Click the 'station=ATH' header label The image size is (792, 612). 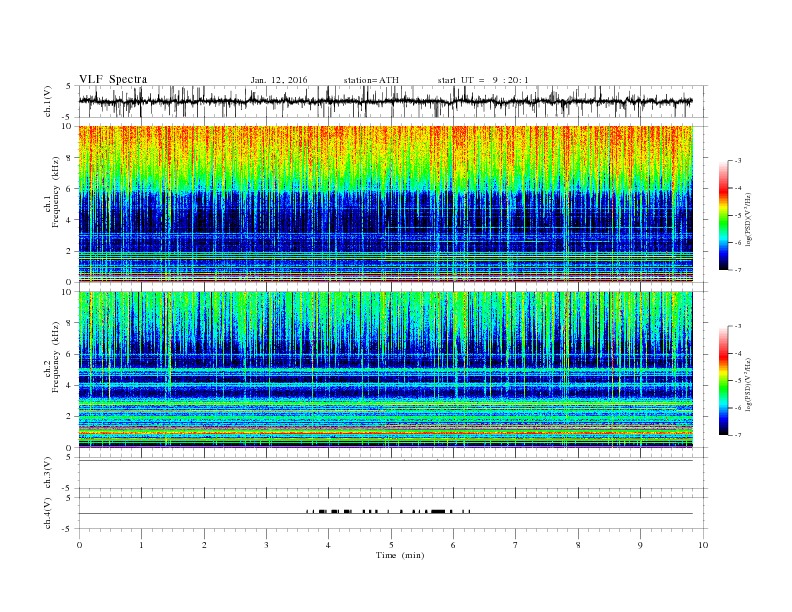(x=371, y=80)
